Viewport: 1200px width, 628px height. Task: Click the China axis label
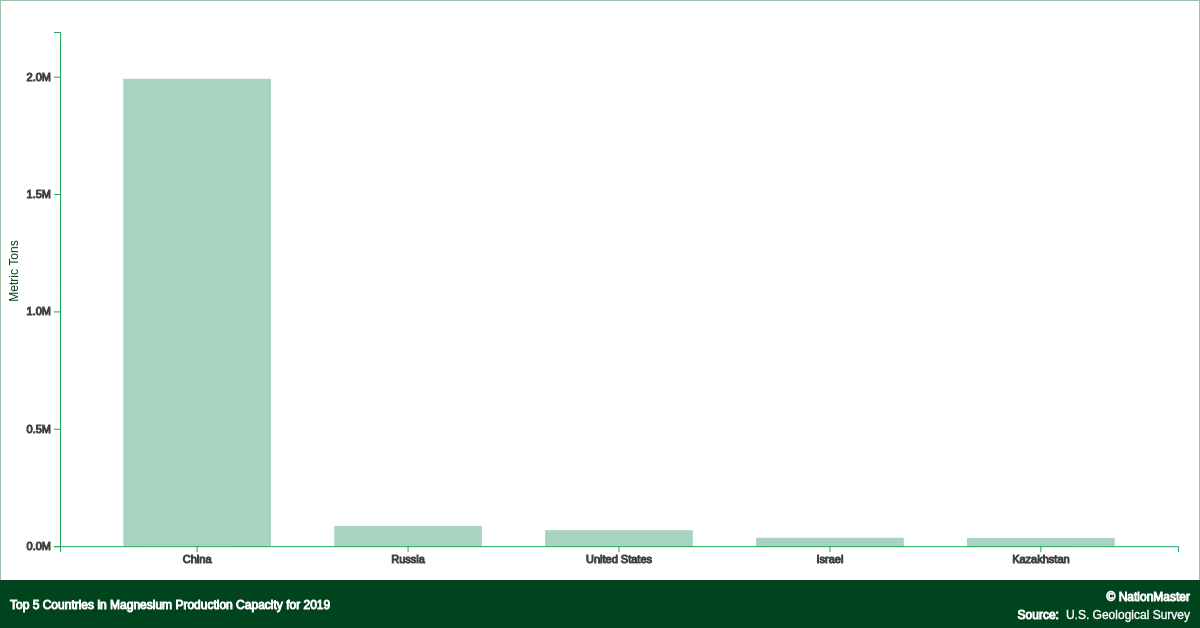pos(196,560)
